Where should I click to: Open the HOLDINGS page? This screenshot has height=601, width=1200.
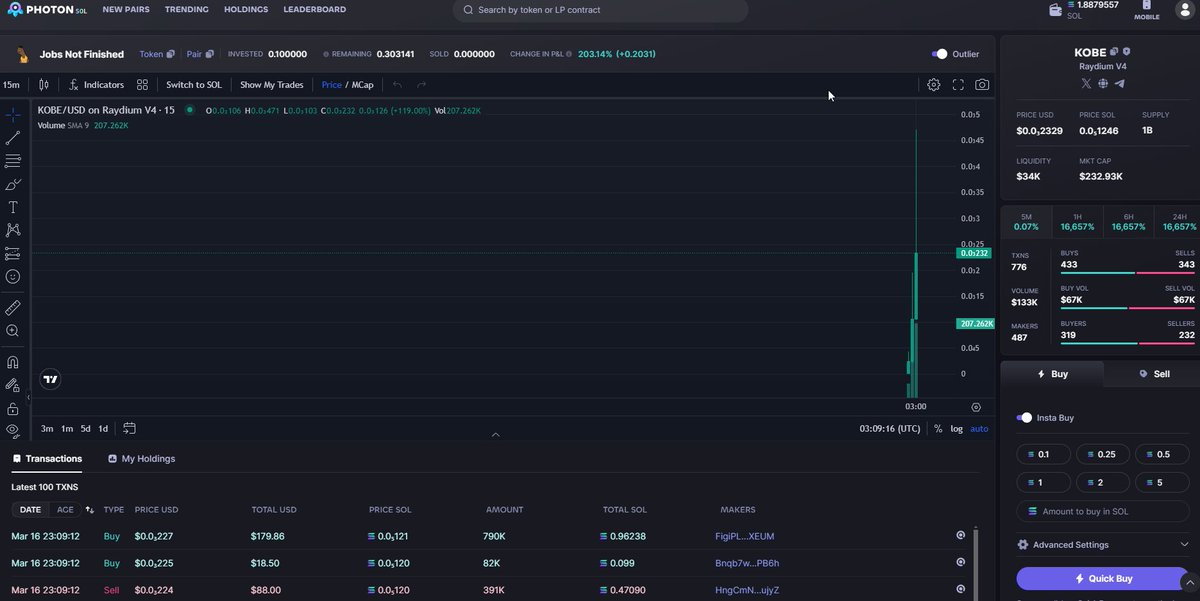pos(246,10)
